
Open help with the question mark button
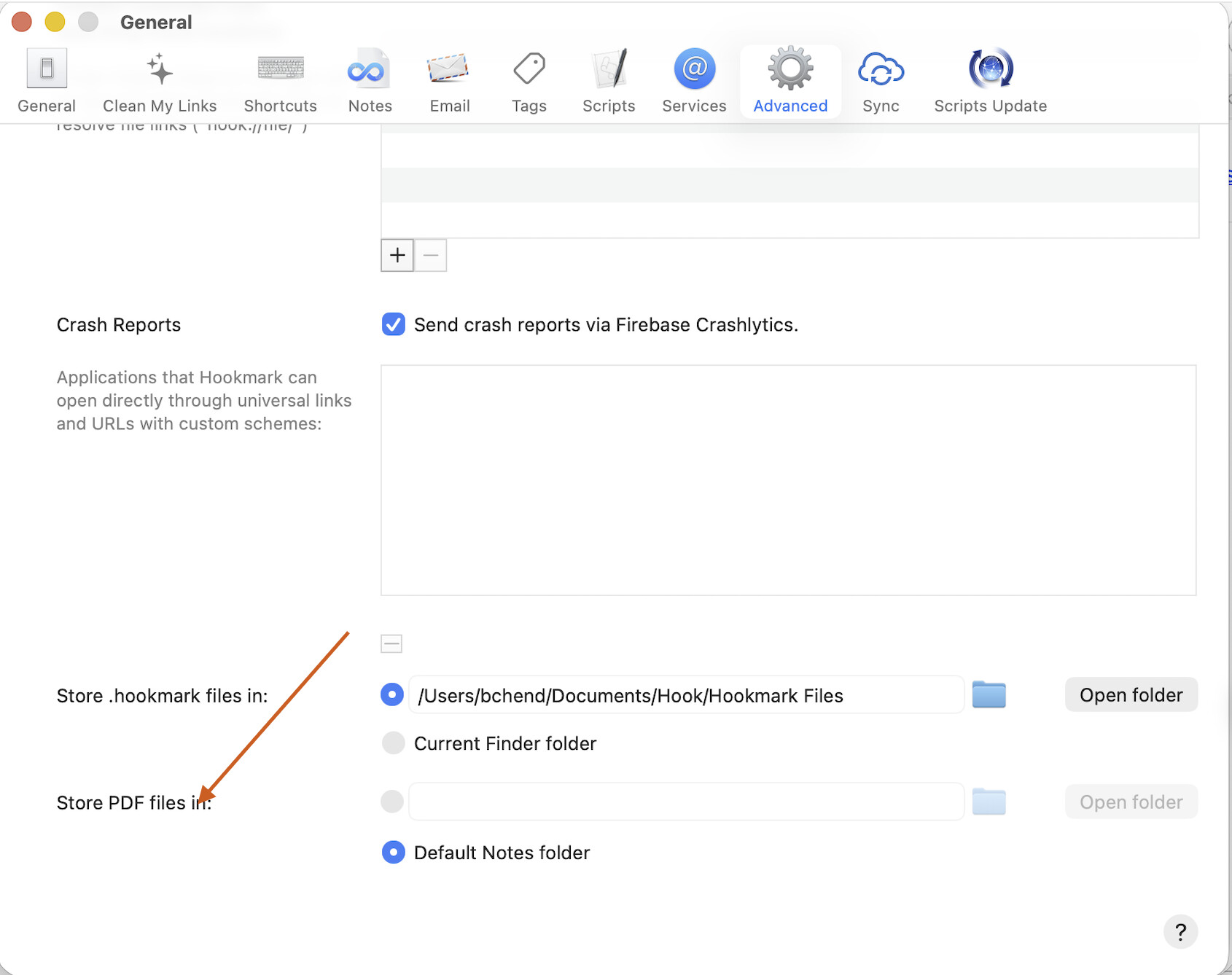[x=1180, y=931]
